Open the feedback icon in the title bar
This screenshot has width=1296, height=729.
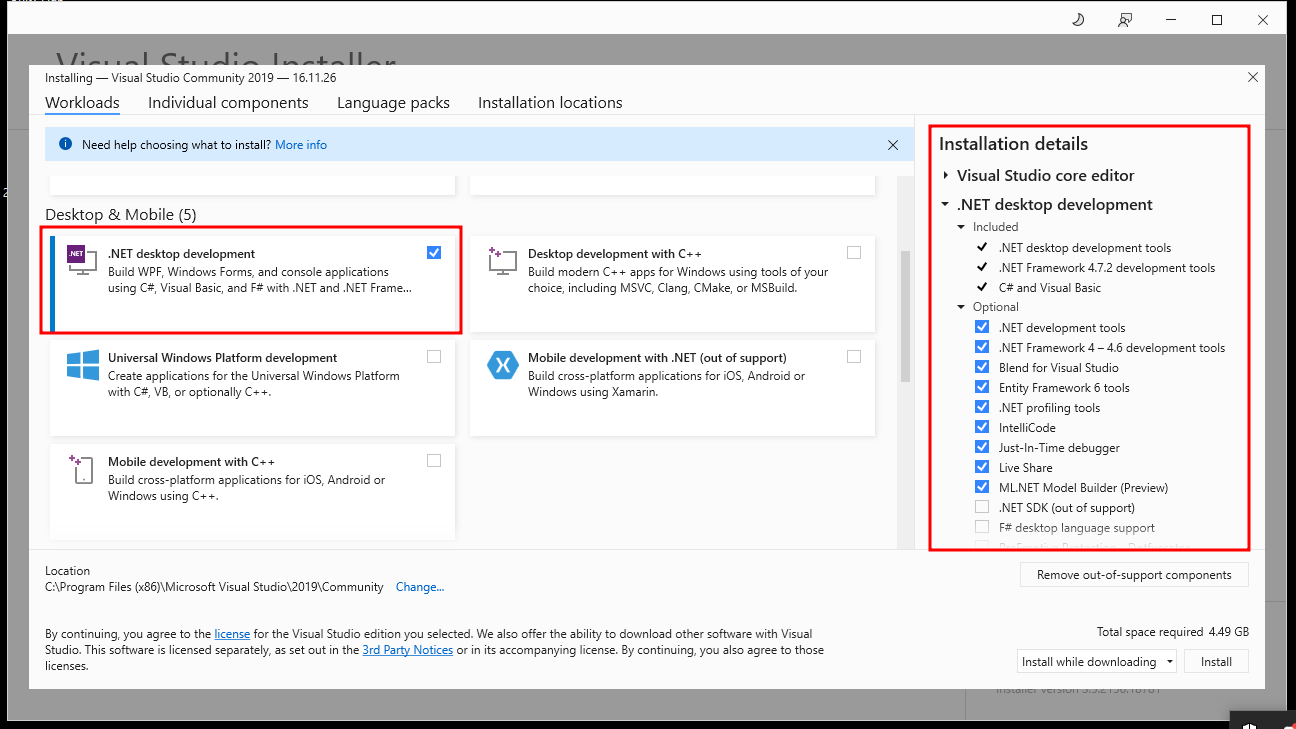click(x=1126, y=20)
